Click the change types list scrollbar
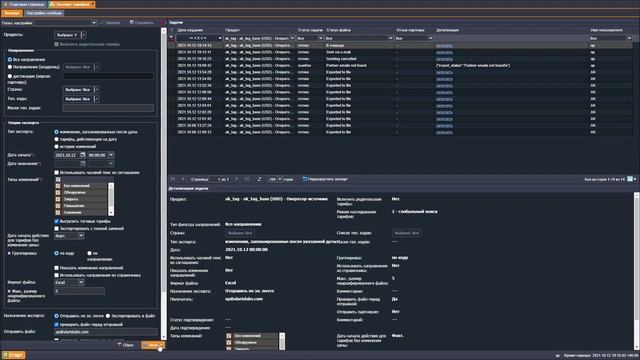 click(111, 199)
